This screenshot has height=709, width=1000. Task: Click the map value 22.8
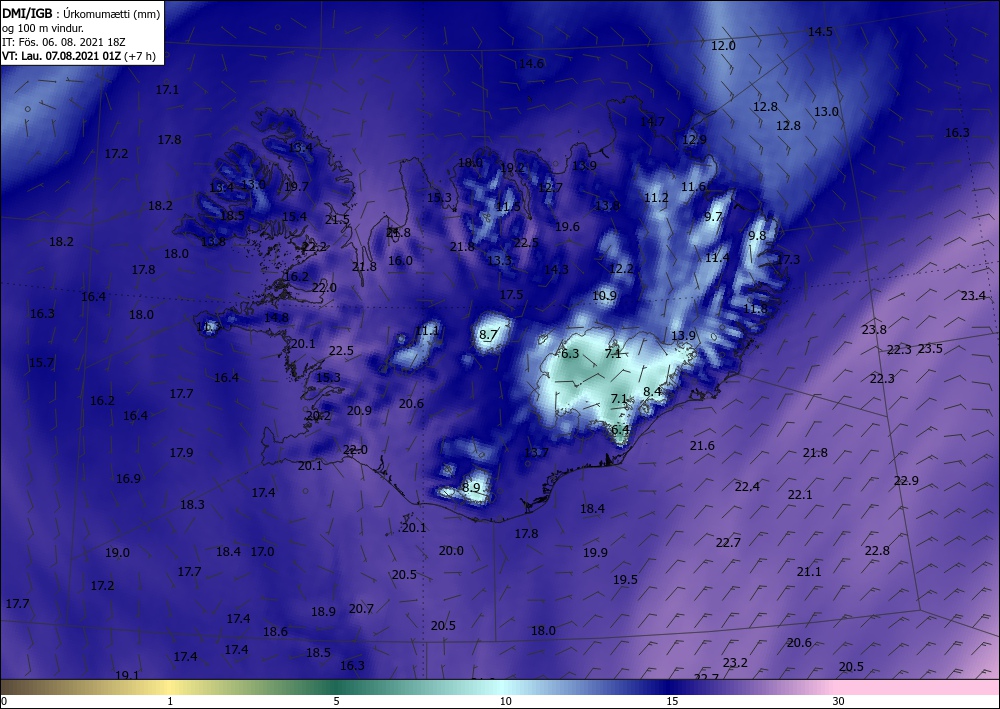(x=877, y=550)
